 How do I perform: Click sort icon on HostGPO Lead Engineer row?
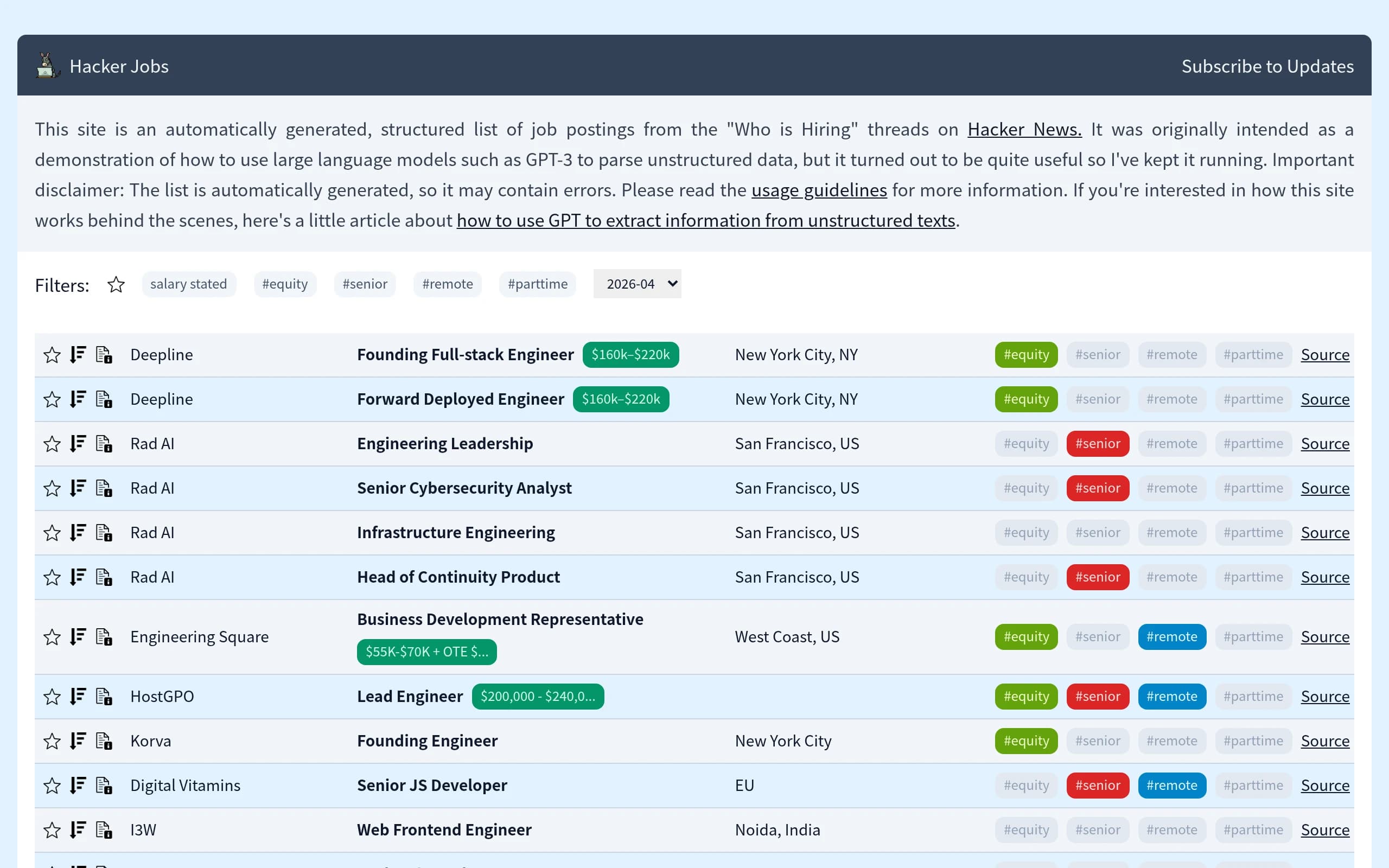click(x=78, y=697)
